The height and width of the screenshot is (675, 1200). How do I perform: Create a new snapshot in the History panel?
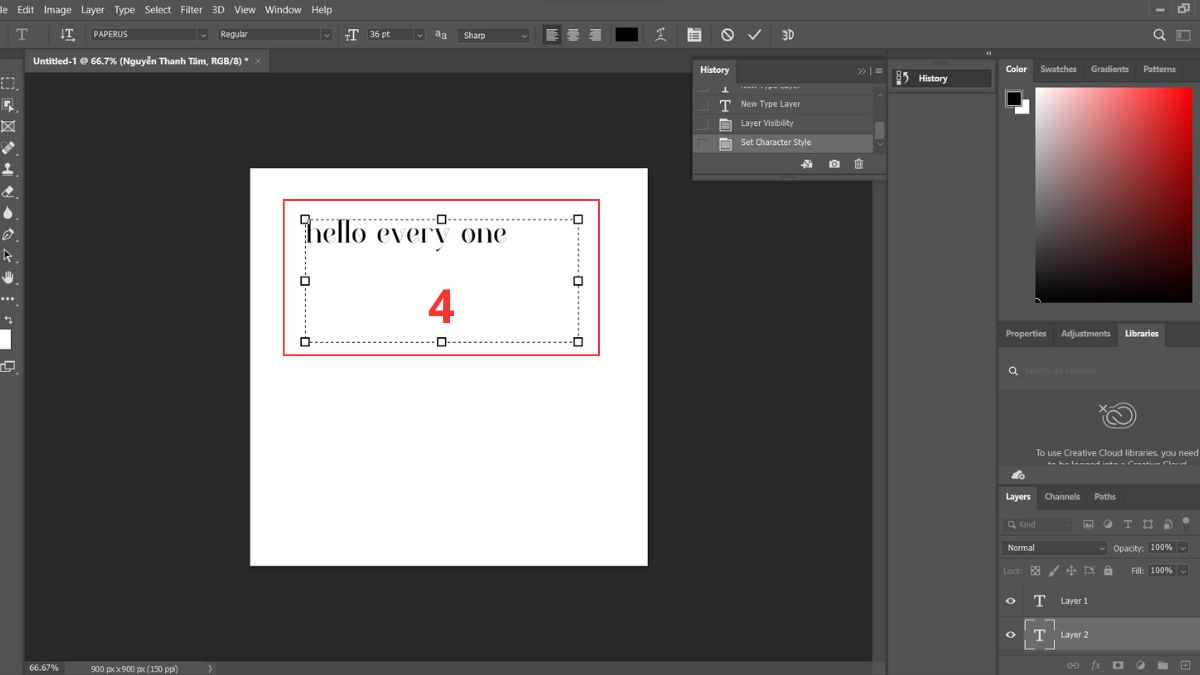pos(833,163)
